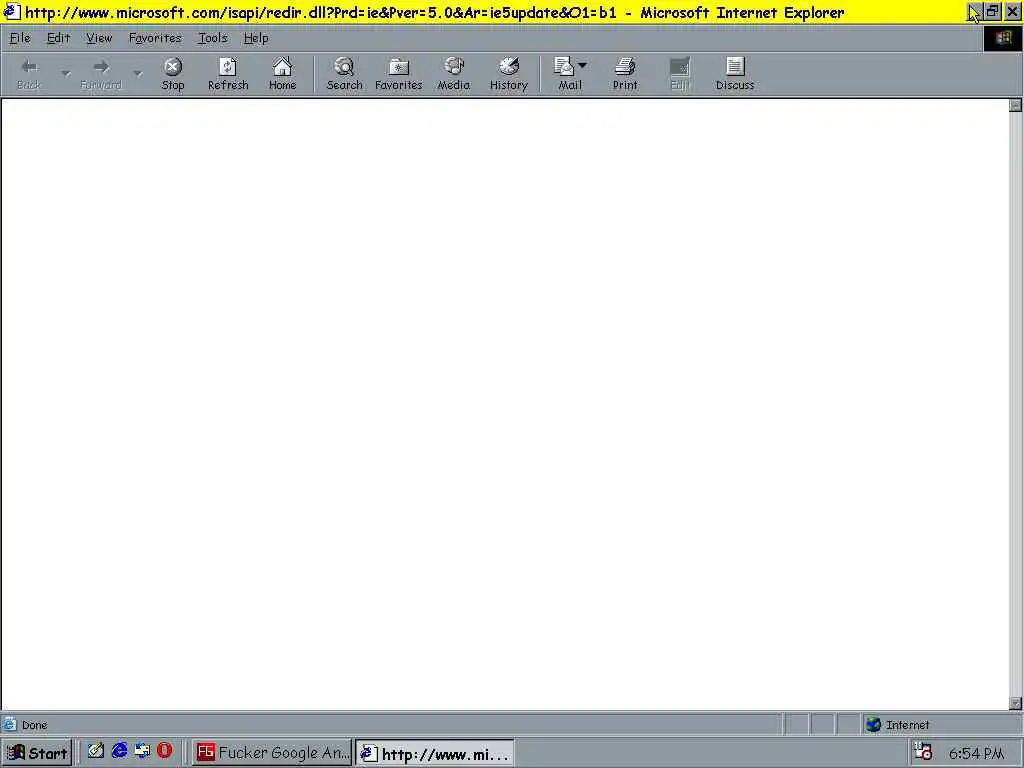The image size is (1024, 768).
Task: Click the Back toolbar button
Action: coord(29,74)
